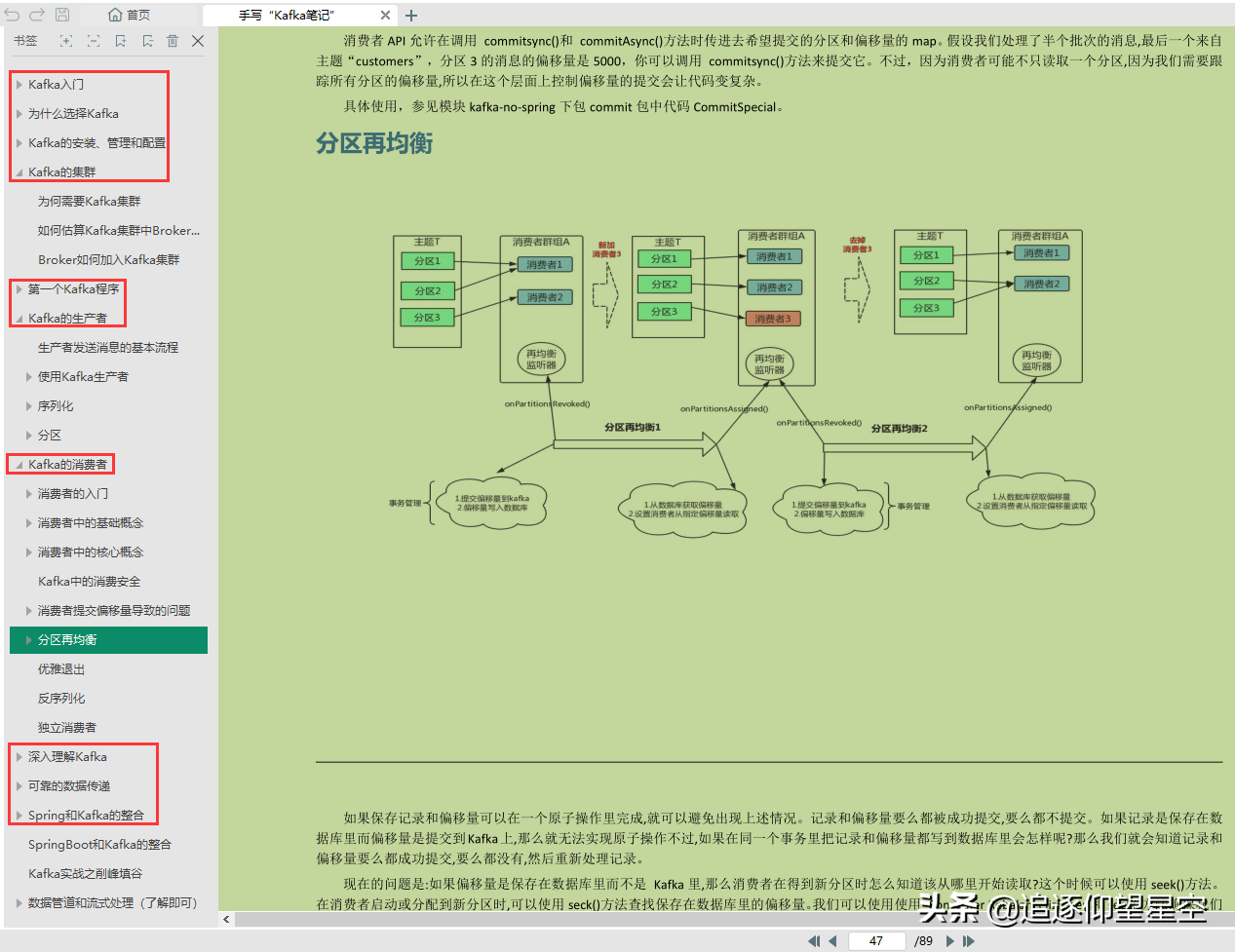This screenshot has width=1235, height=952.
Task: Go to SpringBoot和Kafka的整合 bookmark
Action: pyautogui.click(x=99, y=845)
